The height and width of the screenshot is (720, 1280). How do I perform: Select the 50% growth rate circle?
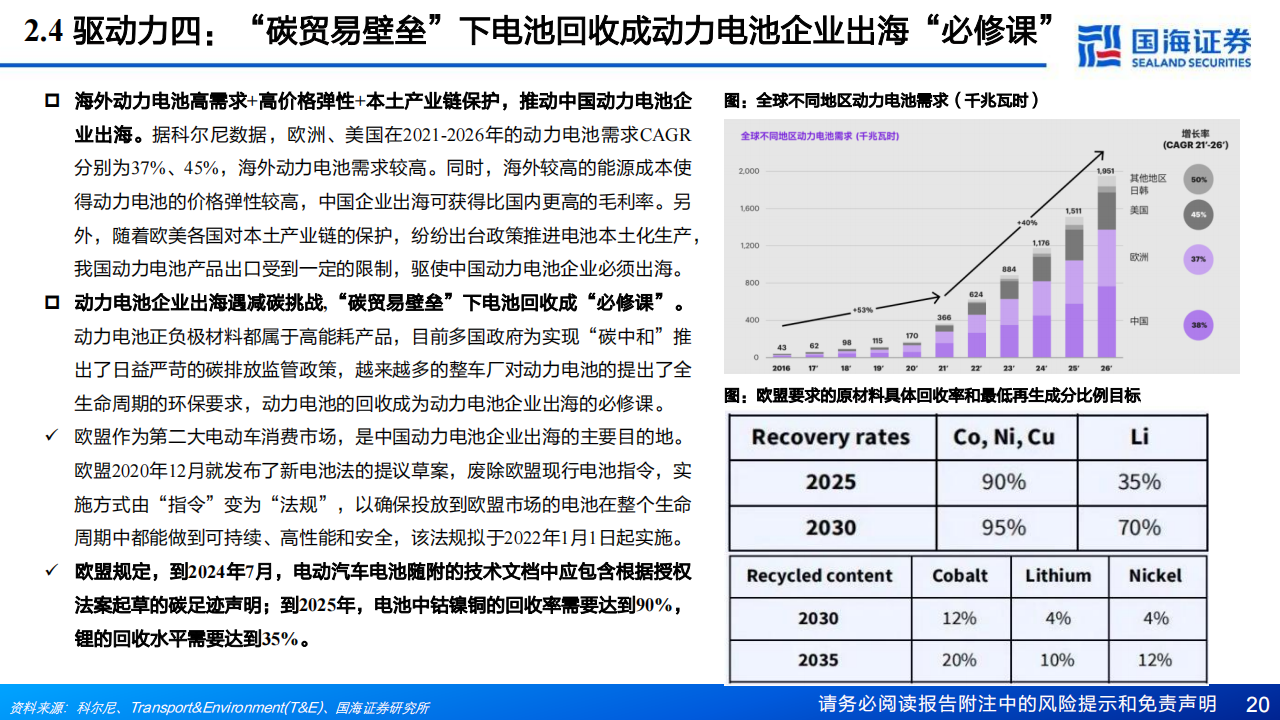pyautogui.click(x=1199, y=180)
